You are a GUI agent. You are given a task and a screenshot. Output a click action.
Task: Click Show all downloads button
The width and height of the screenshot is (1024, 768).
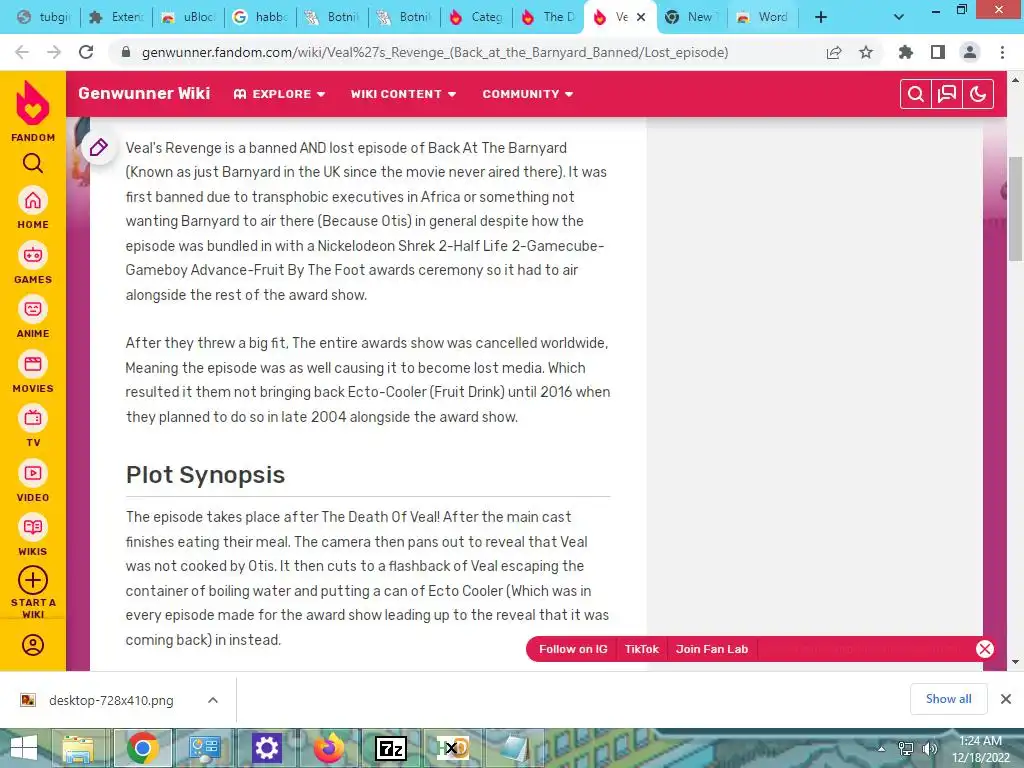coord(948,699)
